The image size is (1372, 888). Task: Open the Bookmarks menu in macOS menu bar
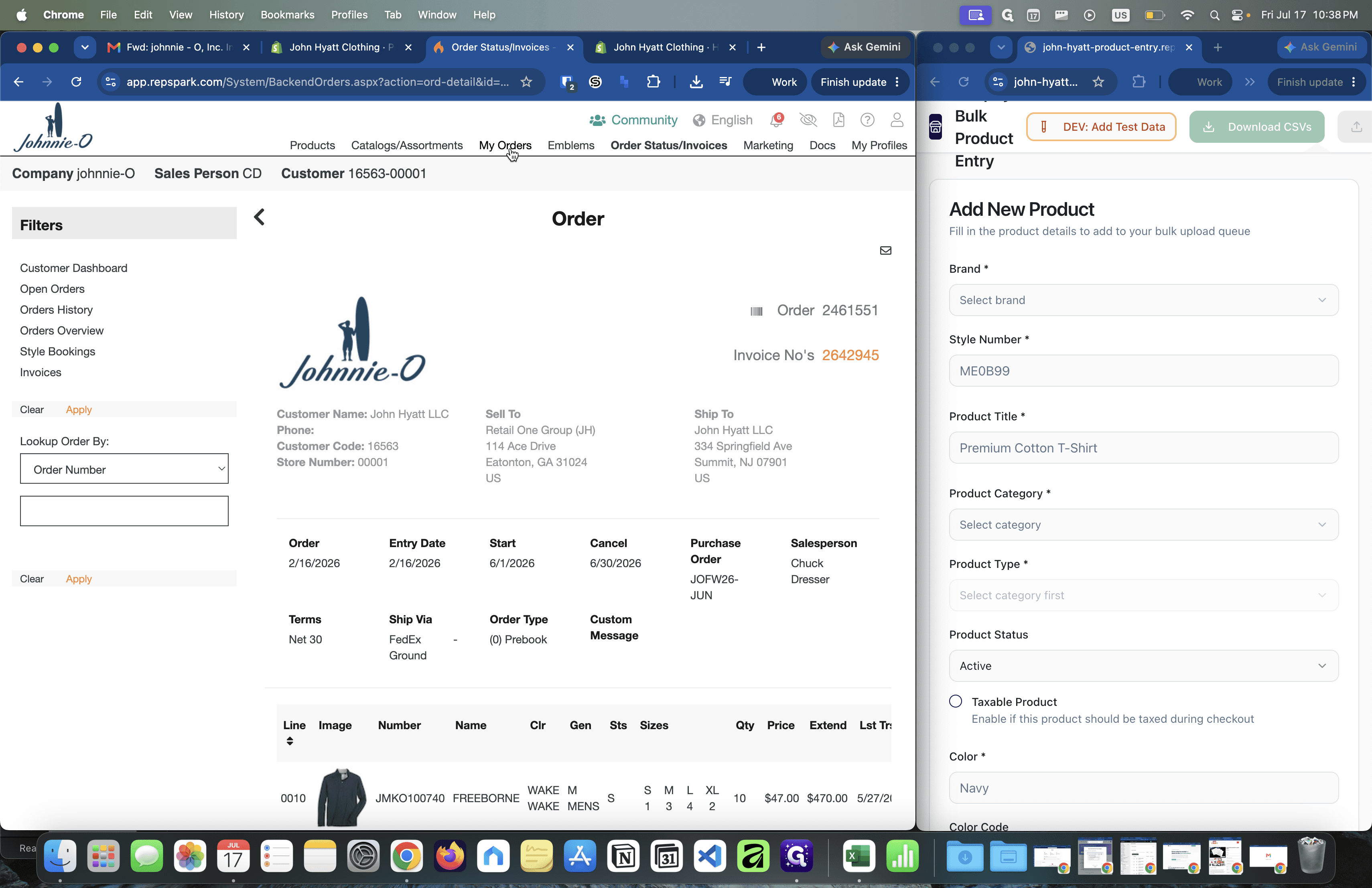(x=287, y=14)
